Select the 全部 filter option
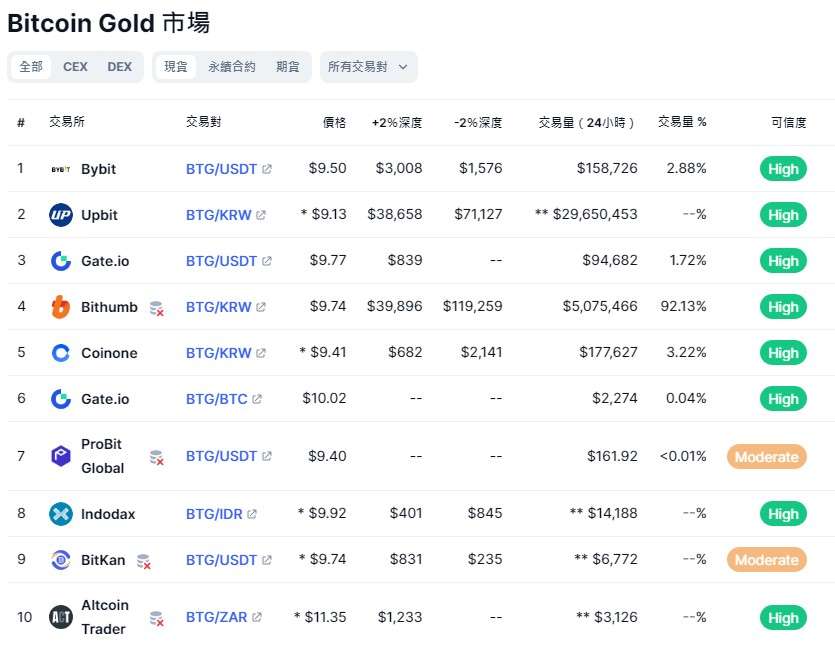The height and width of the screenshot is (645, 835). (x=31, y=67)
